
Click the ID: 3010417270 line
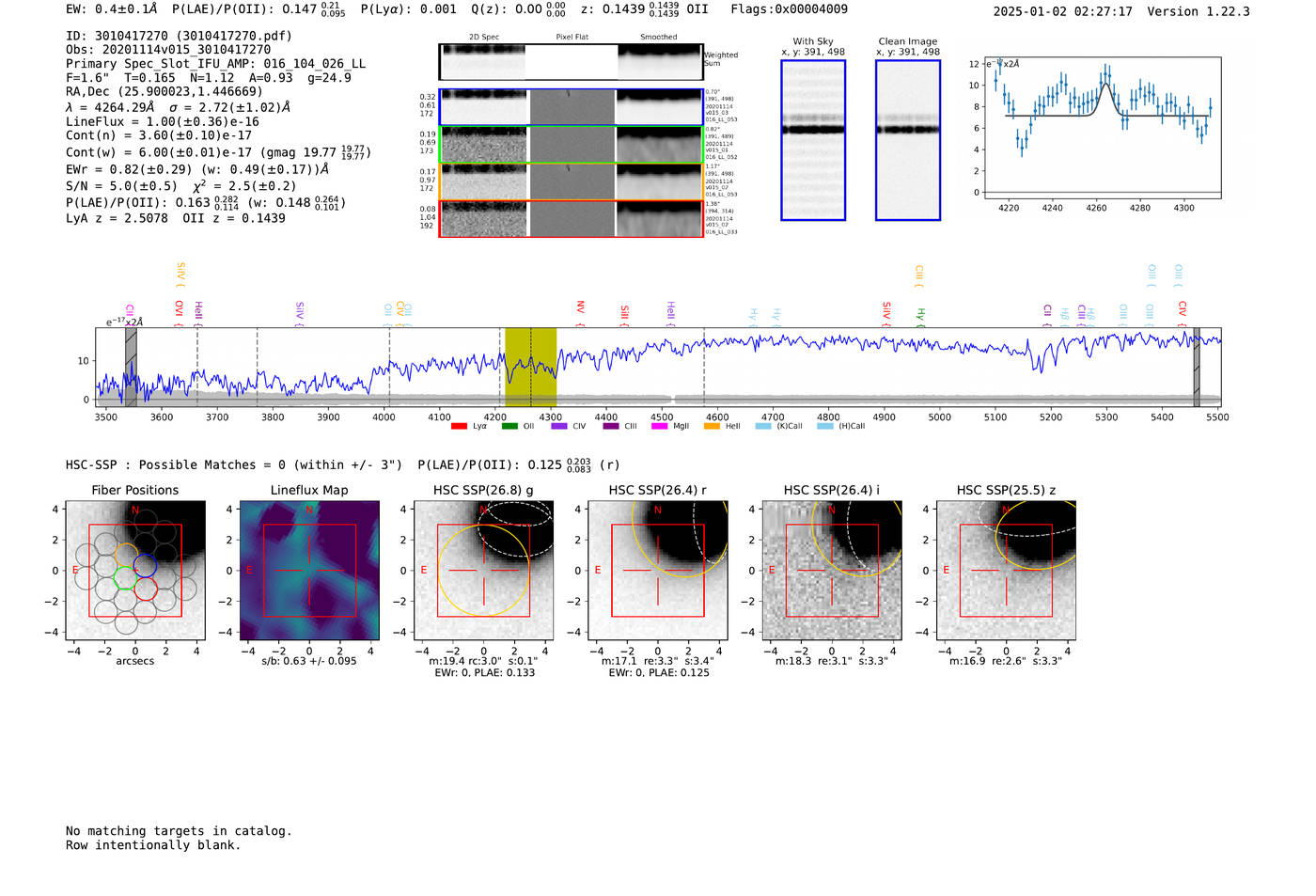[179, 36]
